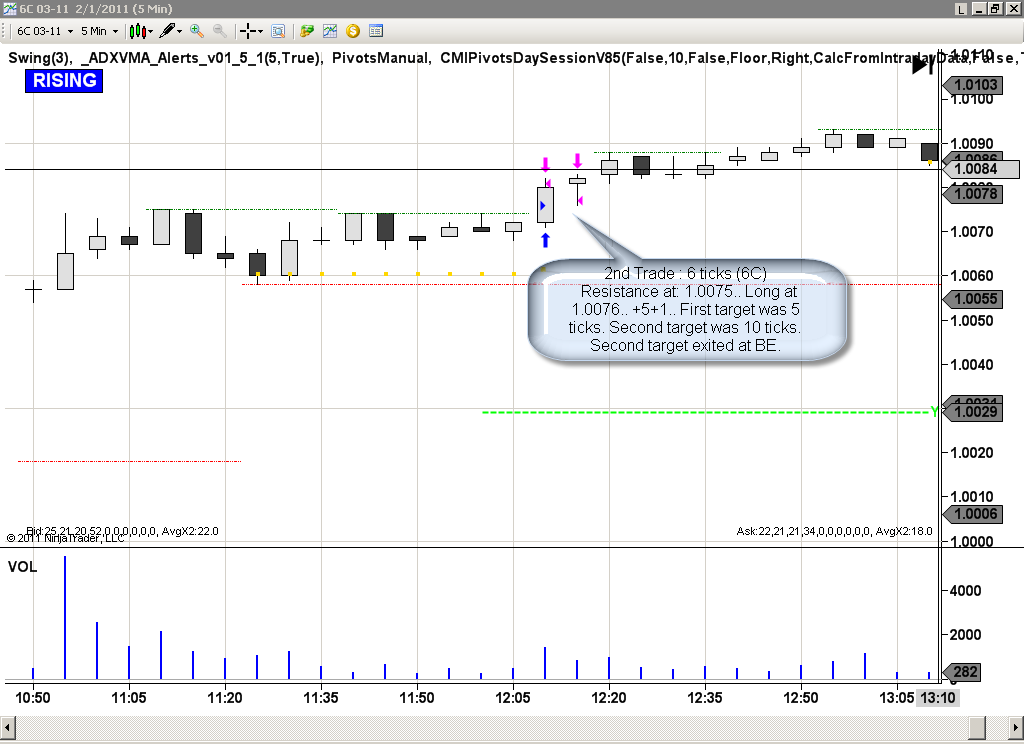
Task: Click the 1.0103 price marker
Action: click(x=973, y=84)
